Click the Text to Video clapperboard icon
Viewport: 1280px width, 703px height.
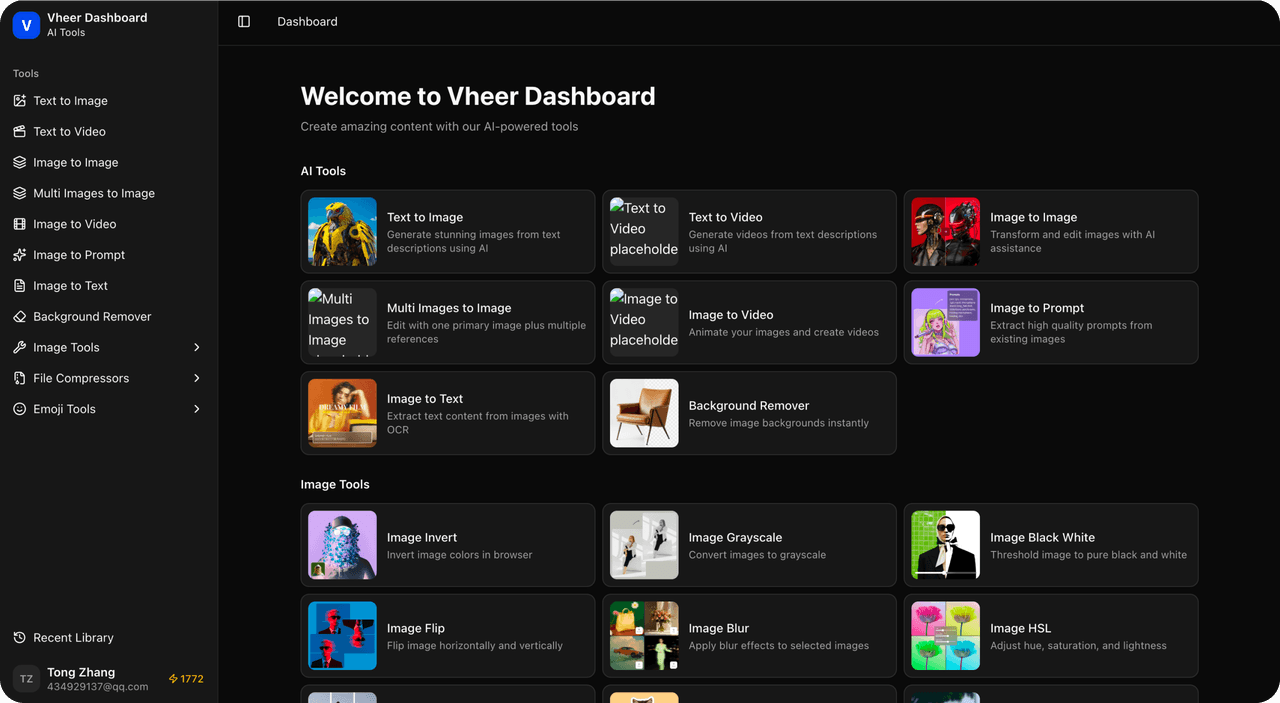click(x=19, y=131)
